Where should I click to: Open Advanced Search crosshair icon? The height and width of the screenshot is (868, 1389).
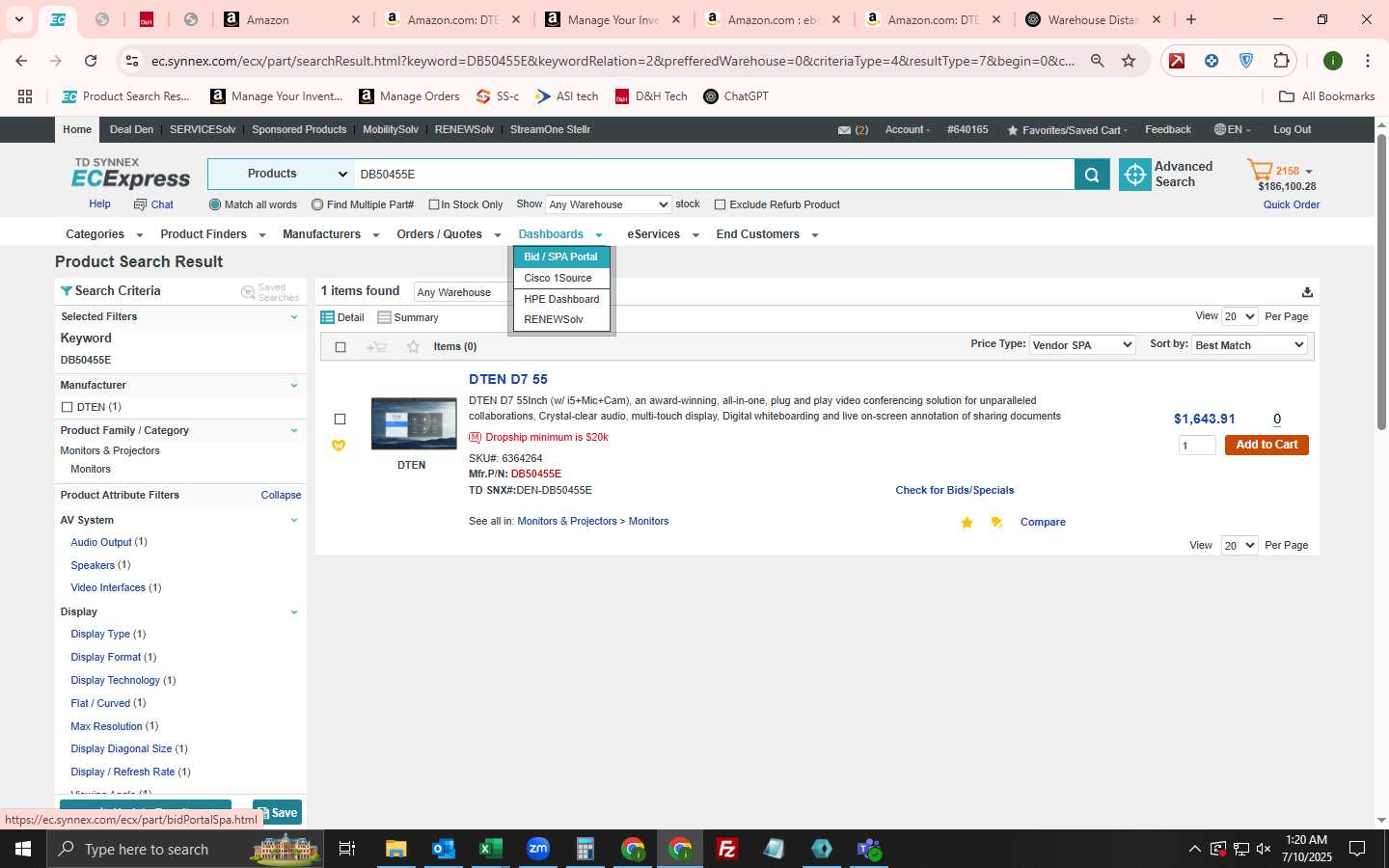(x=1135, y=175)
